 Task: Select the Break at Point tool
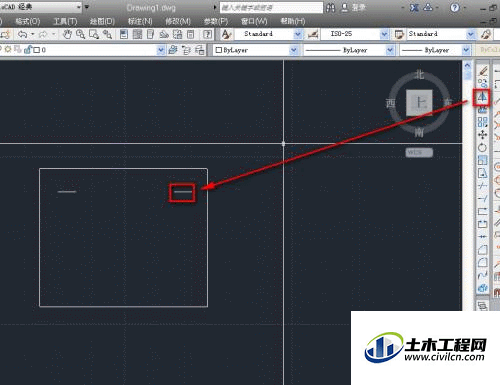click(x=482, y=211)
